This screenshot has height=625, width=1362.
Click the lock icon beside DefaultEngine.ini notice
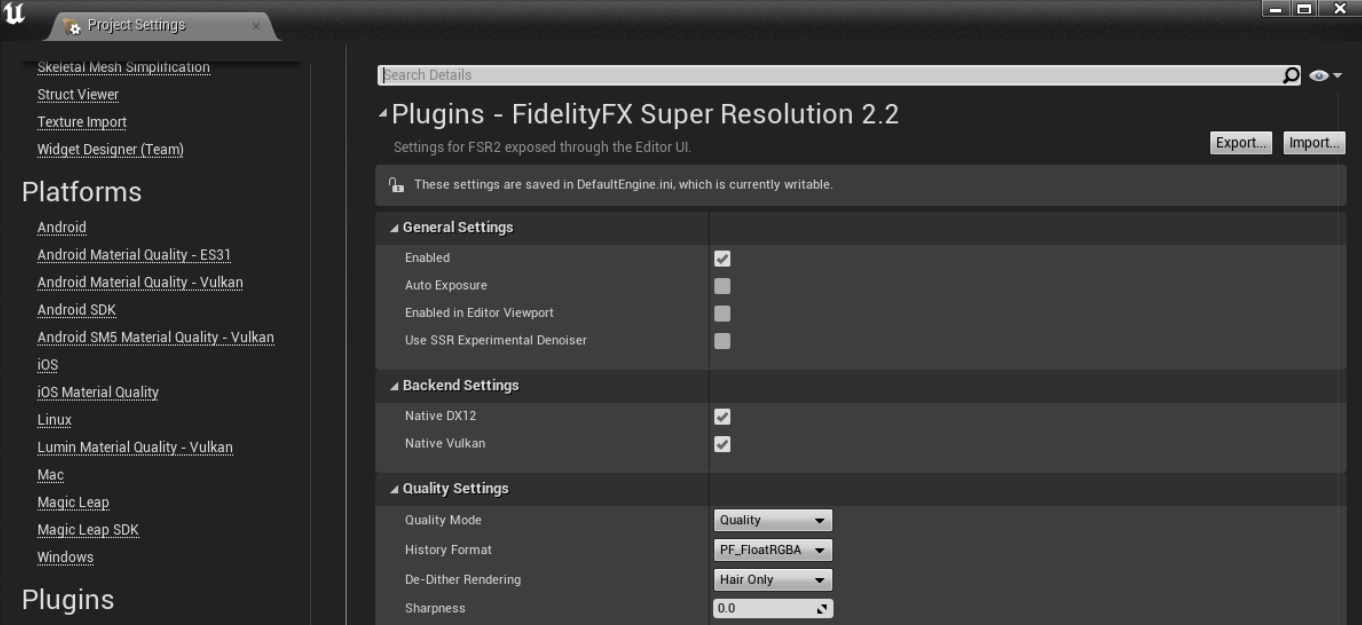396,185
